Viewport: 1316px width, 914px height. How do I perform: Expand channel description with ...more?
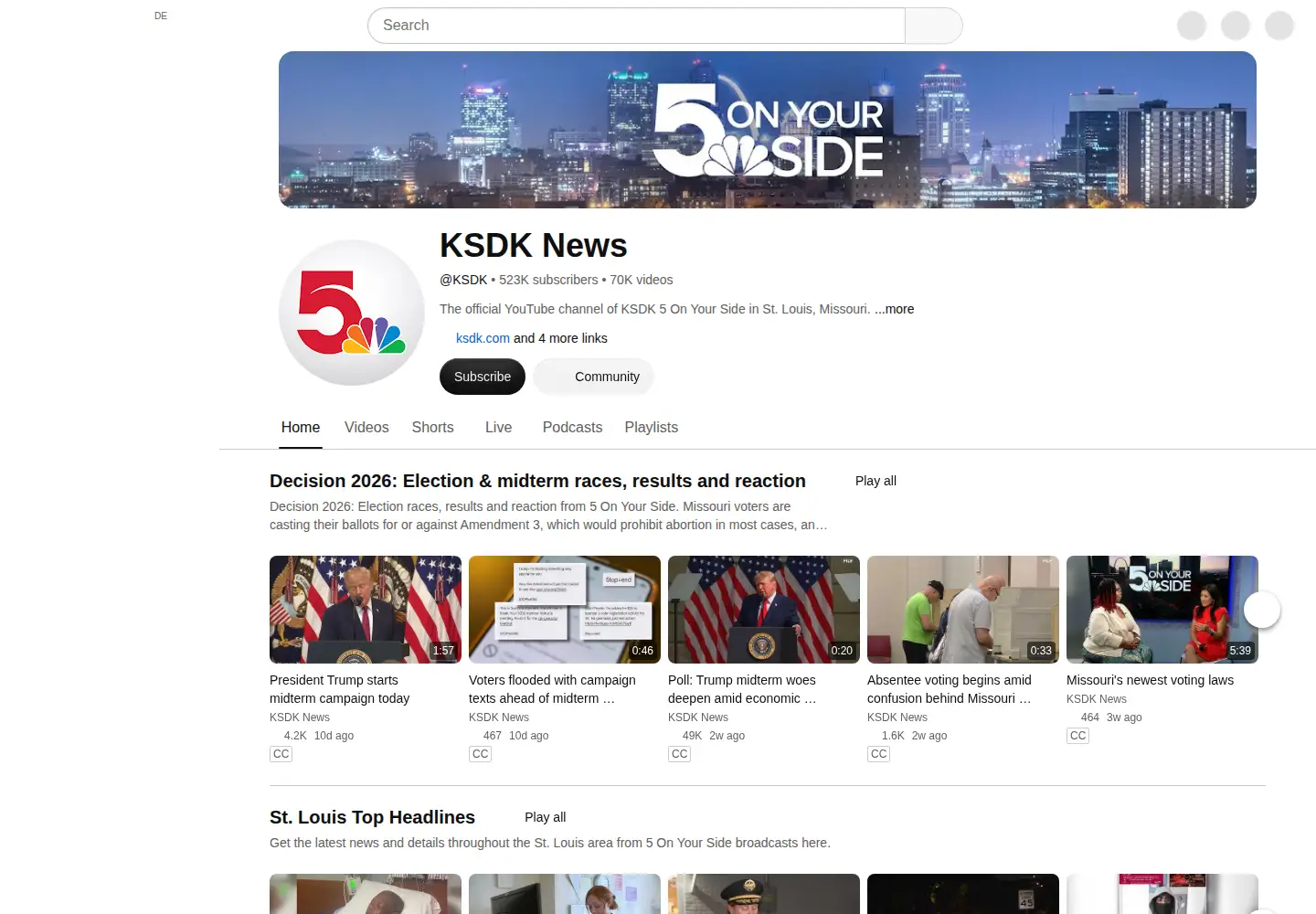click(x=895, y=309)
